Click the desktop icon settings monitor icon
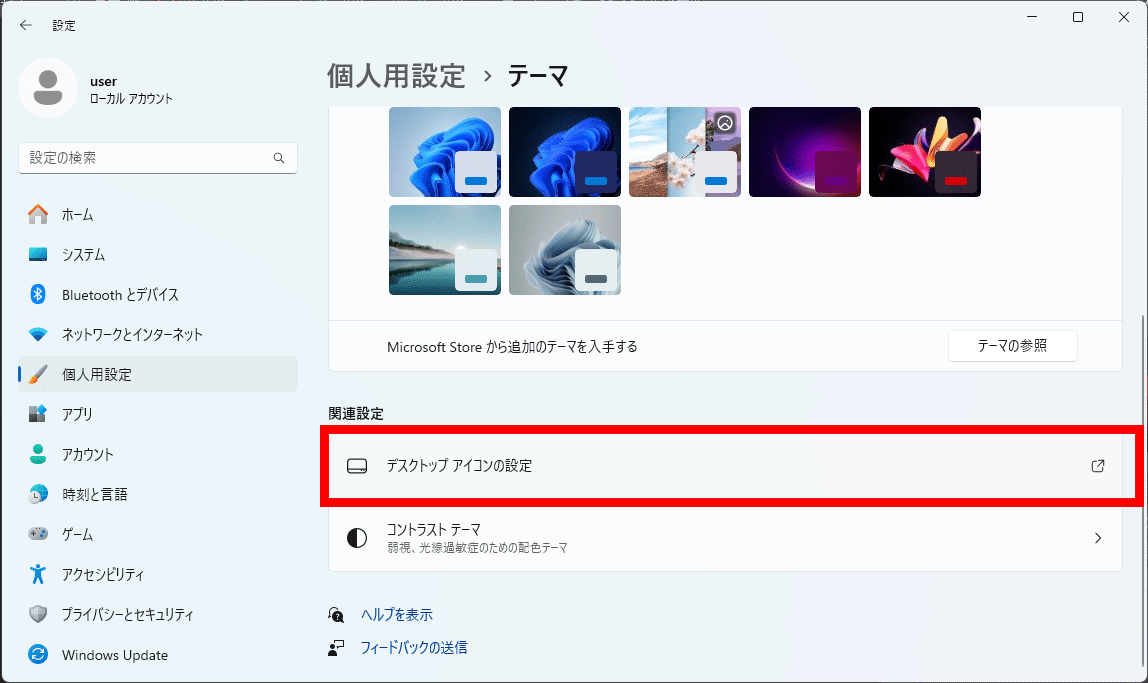This screenshot has width=1148, height=683. 357,466
